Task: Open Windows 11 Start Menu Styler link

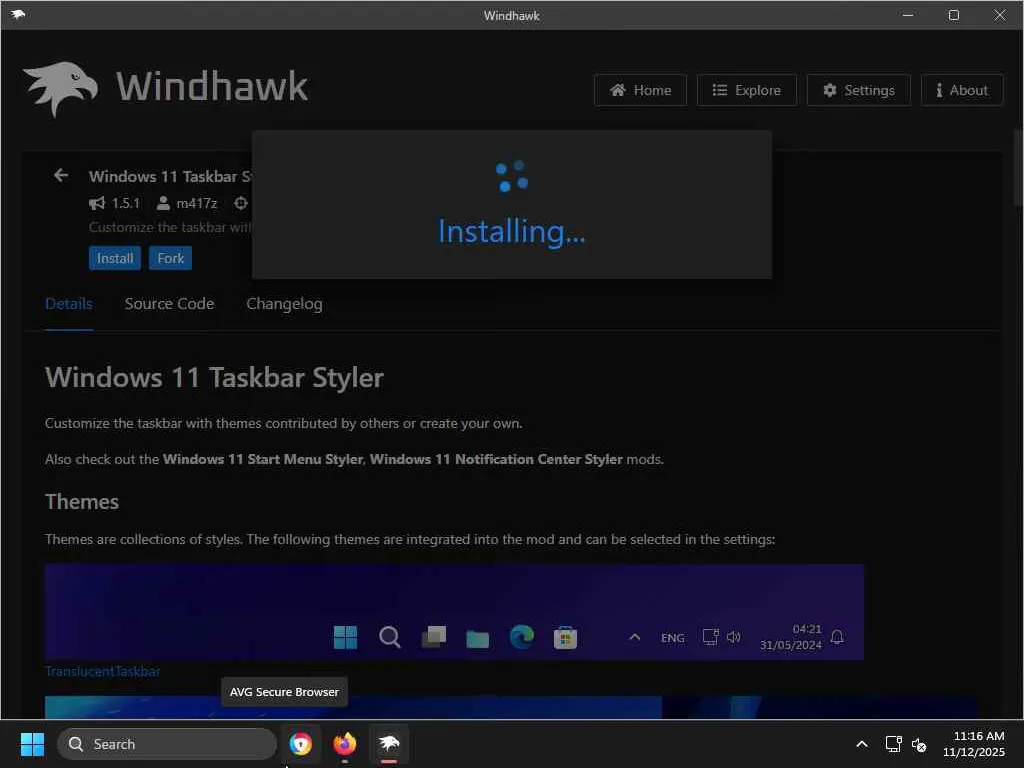Action: coord(263,459)
